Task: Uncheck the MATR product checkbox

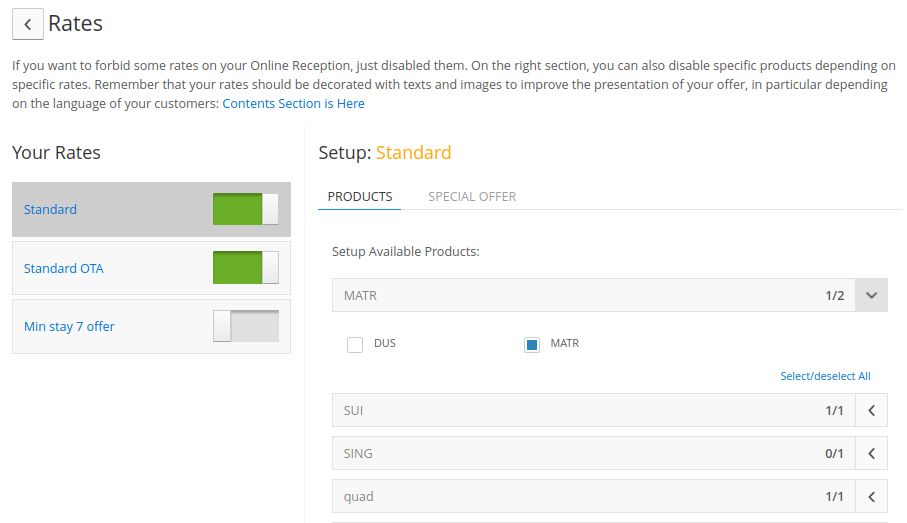Action: [x=532, y=345]
